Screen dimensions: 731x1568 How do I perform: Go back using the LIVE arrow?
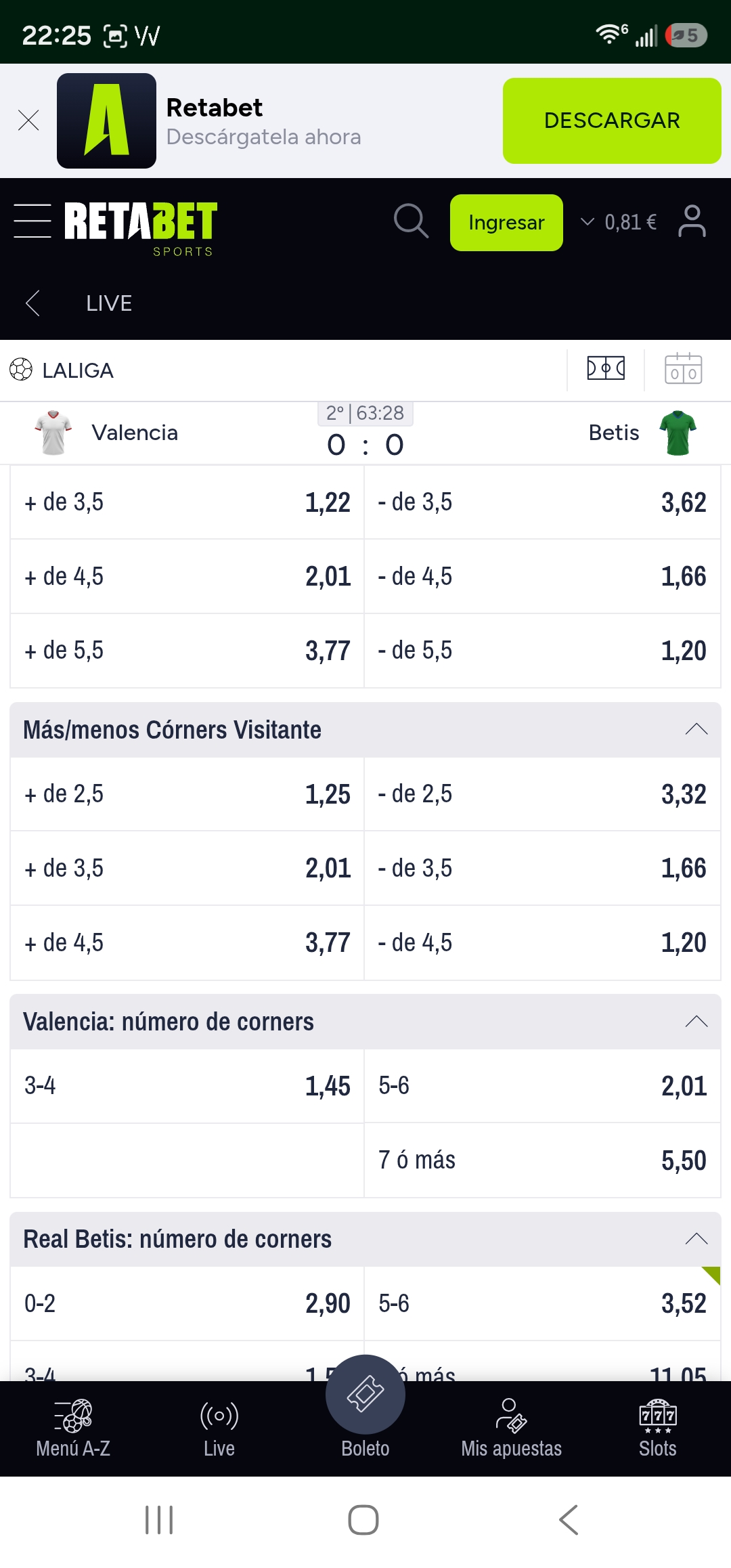32,303
